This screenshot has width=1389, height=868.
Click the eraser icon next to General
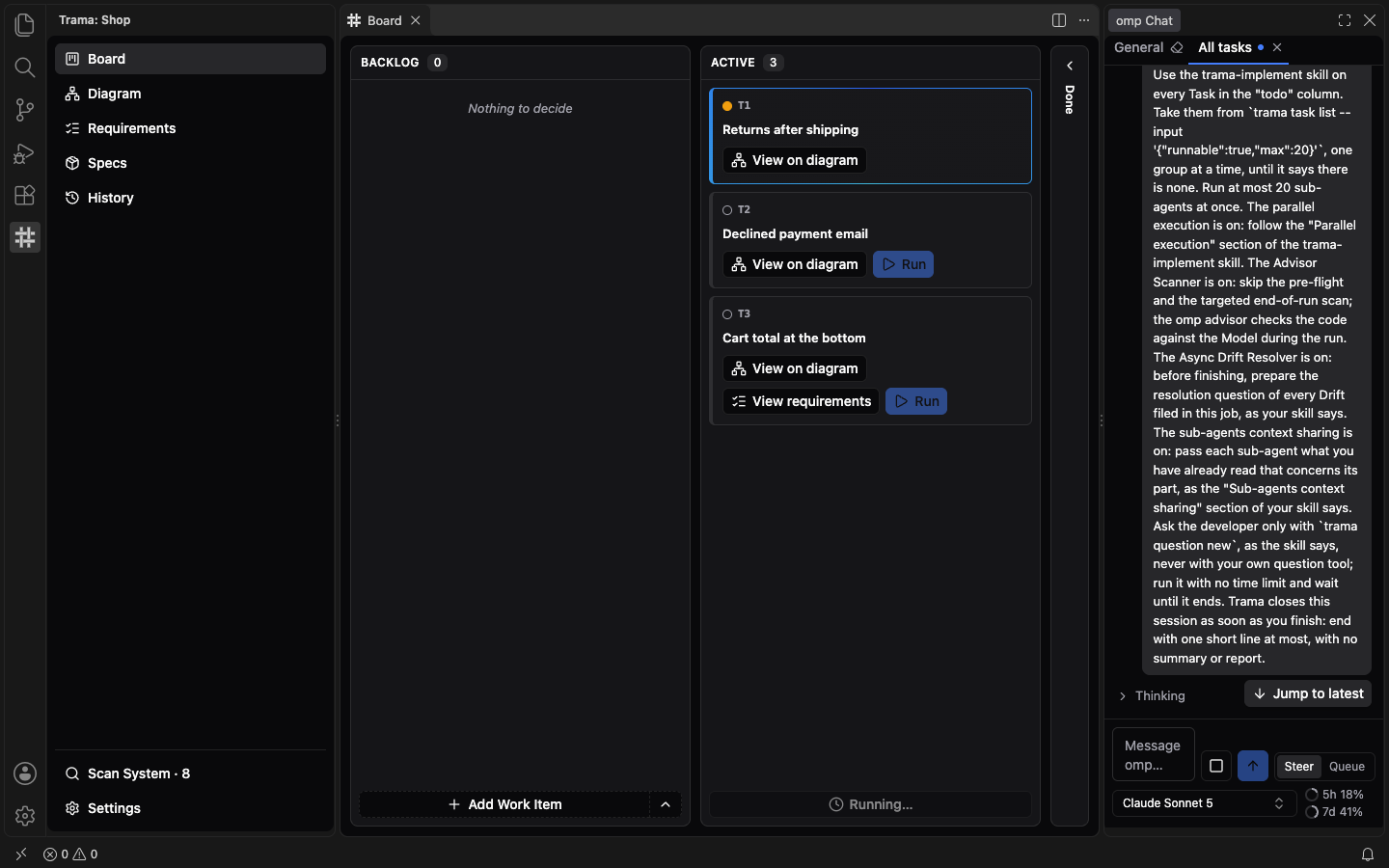1177,47
